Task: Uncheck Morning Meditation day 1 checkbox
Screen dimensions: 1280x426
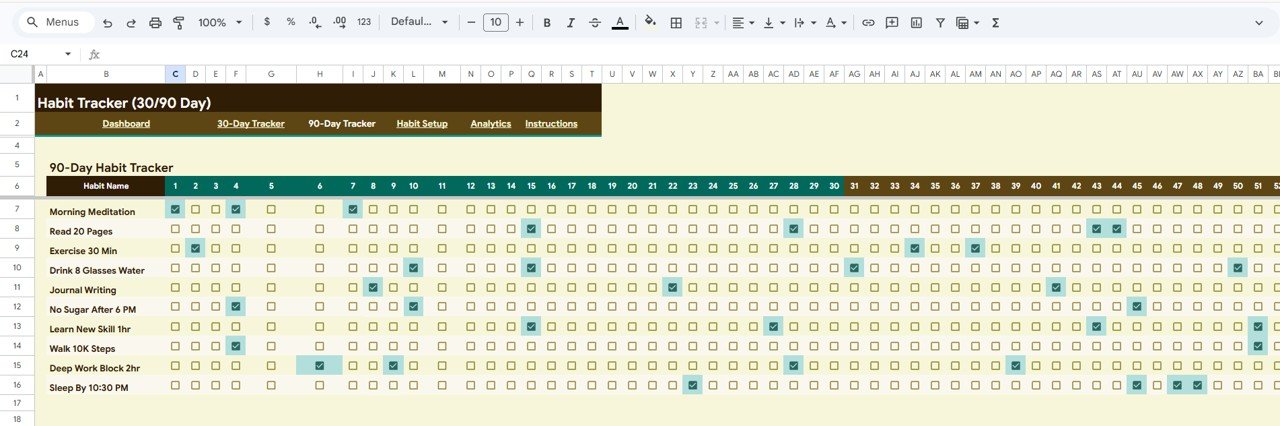Action: point(176,209)
